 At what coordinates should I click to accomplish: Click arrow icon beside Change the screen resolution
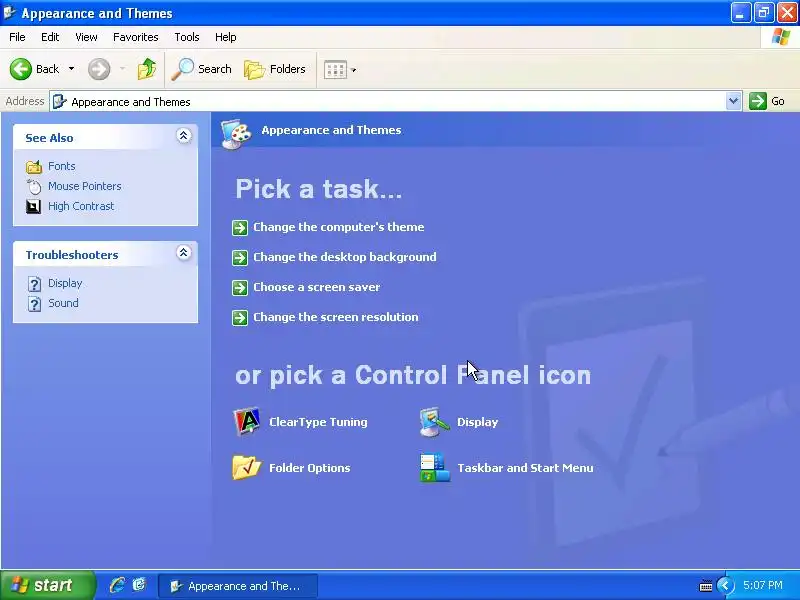click(x=240, y=318)
